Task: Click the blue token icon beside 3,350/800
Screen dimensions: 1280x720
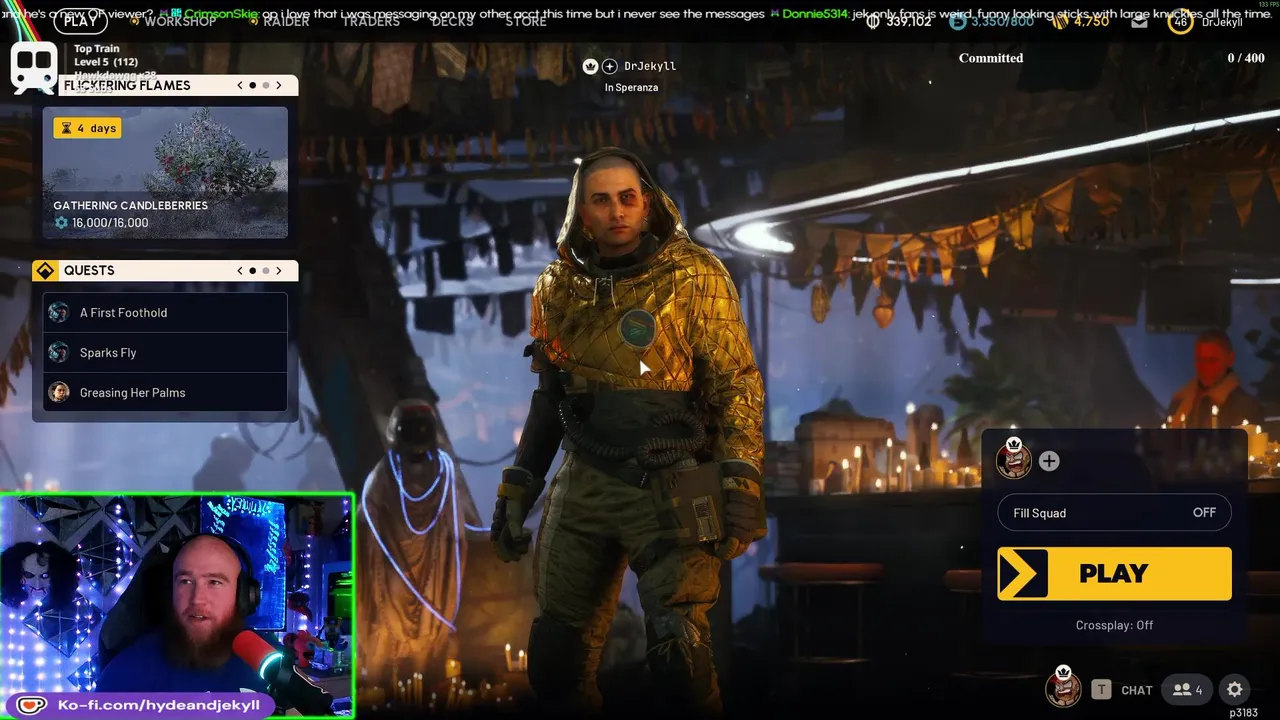Action: [x=957, y=21]
